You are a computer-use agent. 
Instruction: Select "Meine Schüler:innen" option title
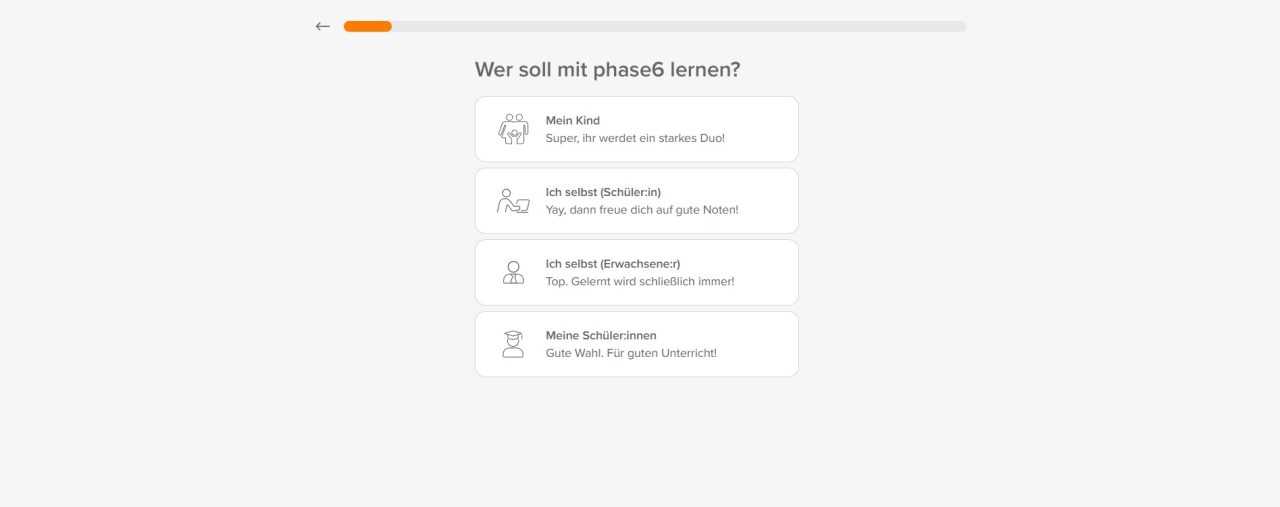pyautogui.click(x=601, y=336)
